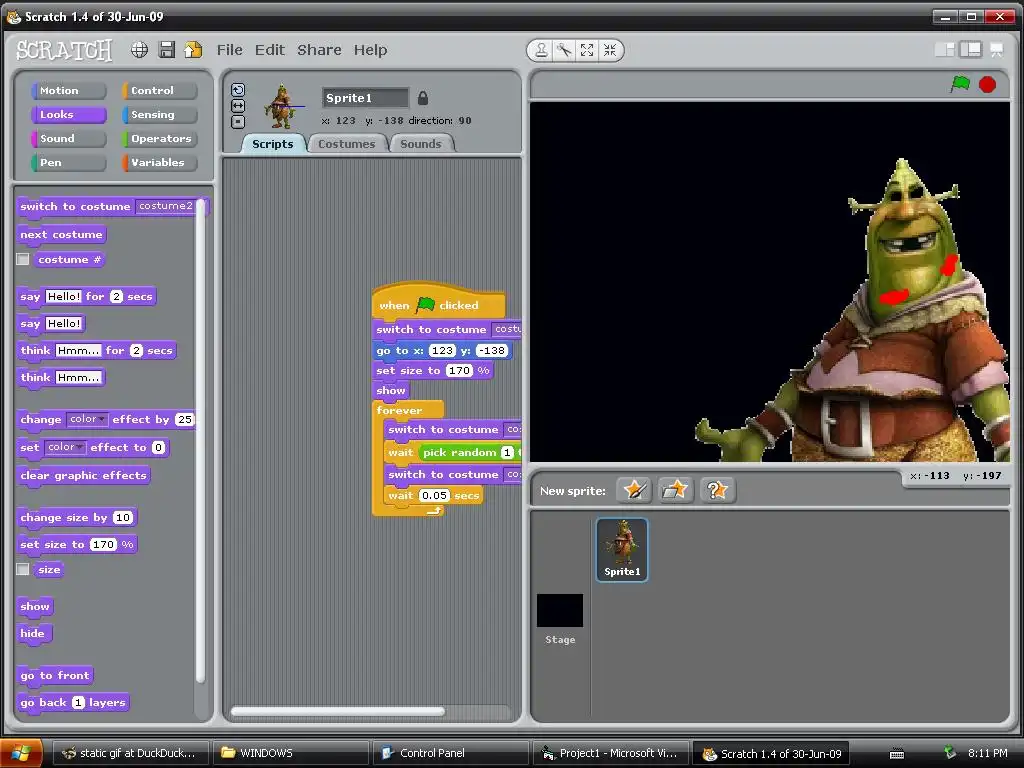Enter presentation mode
This screenshot has width=1024, height=768.
tap(997, 50)
